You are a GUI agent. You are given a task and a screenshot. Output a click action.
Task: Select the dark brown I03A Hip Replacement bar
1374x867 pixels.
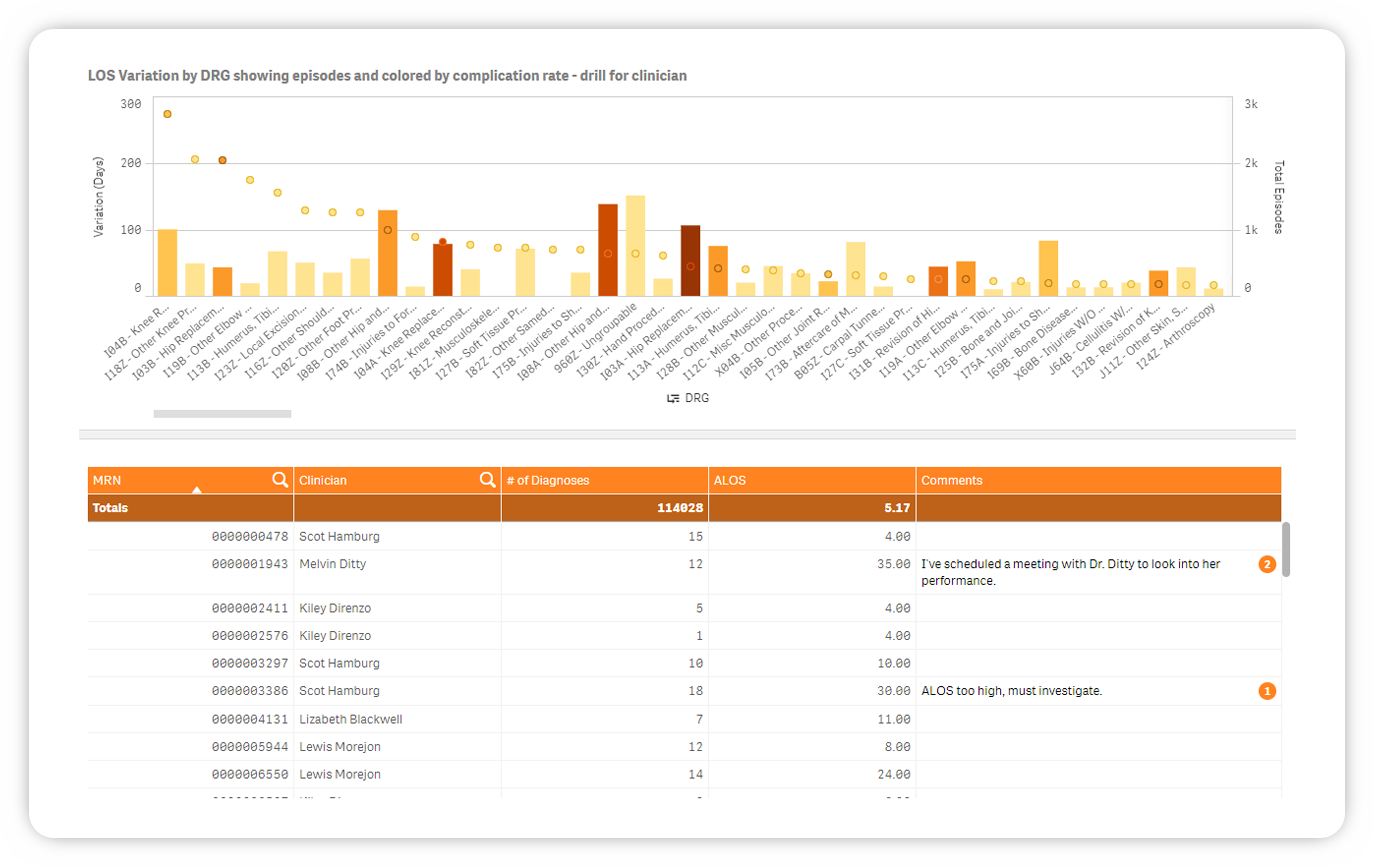tap(690, 260)
